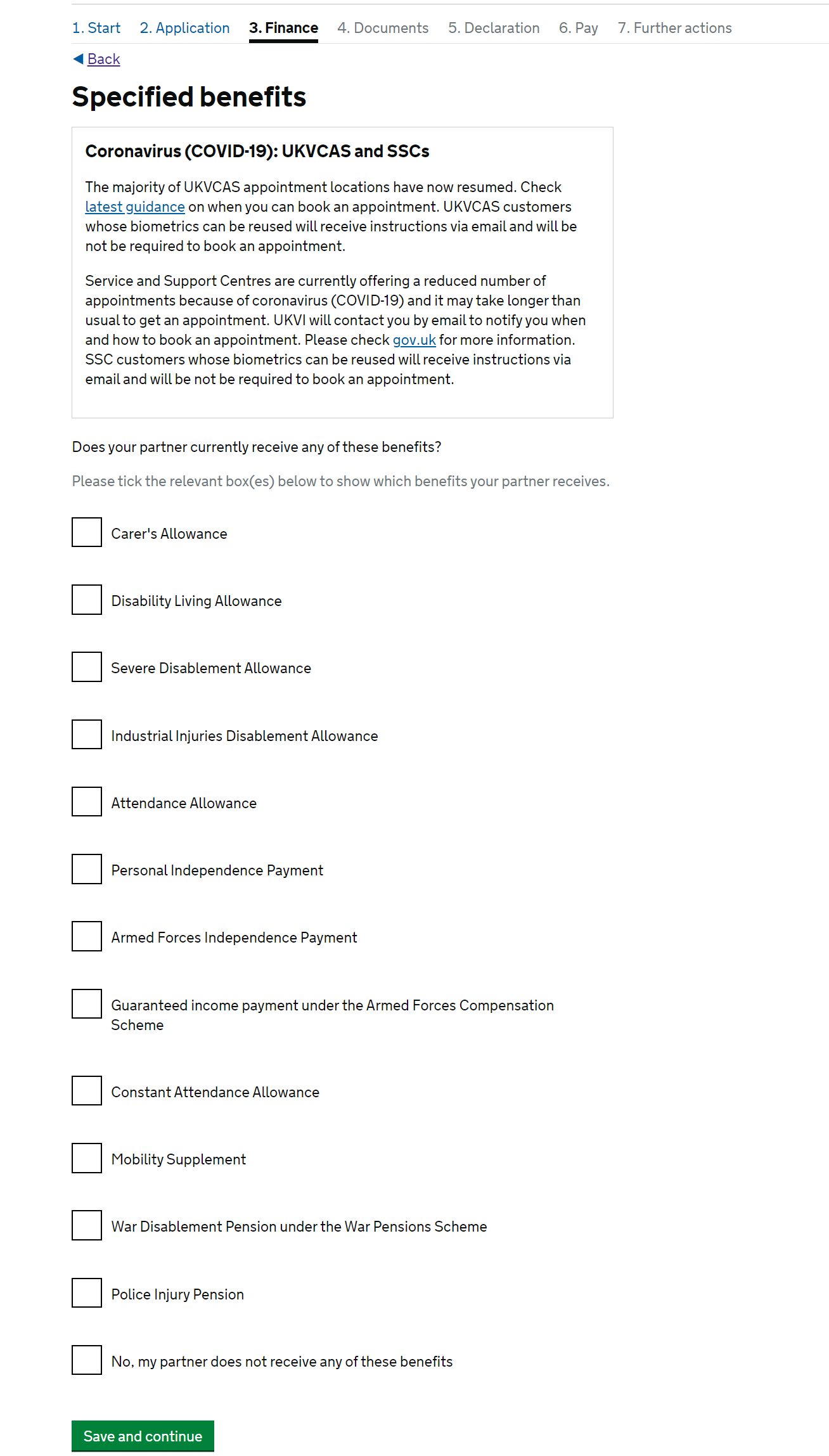Check Armed Forces Independence Payment box

point(87,936)
